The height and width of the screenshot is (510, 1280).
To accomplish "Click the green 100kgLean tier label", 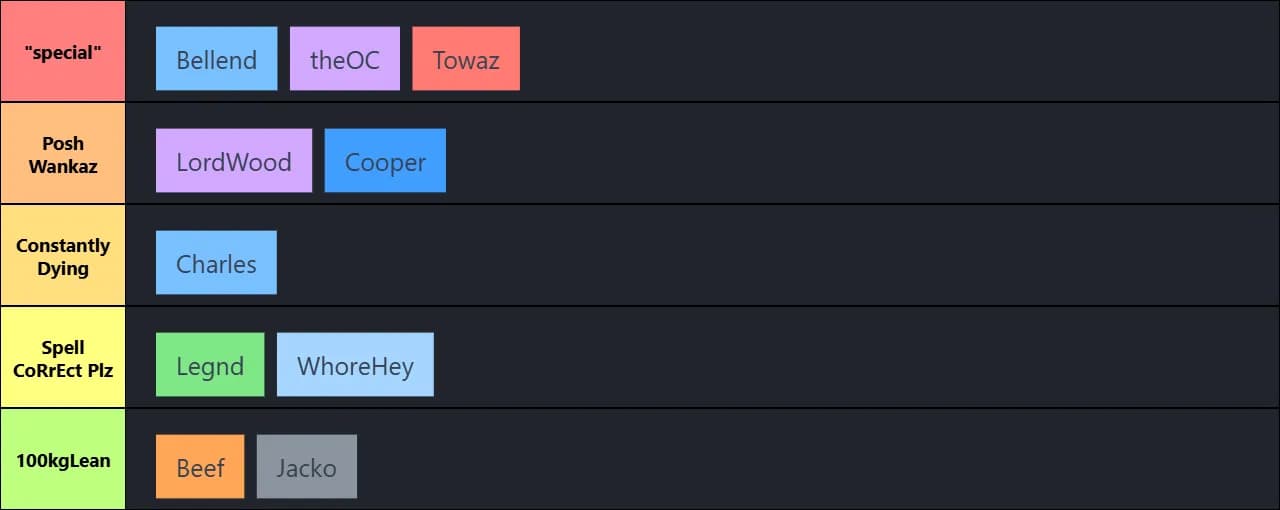I will pyautogui.click(x=62, y=460).
